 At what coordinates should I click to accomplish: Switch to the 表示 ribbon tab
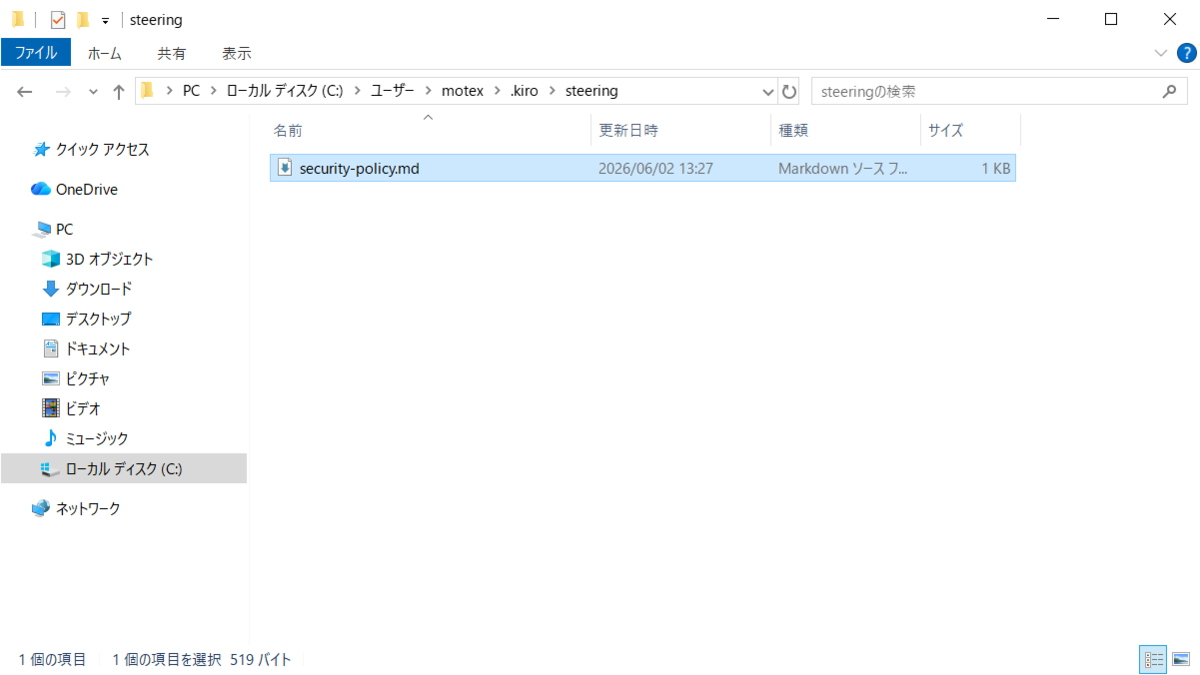pyautogui.click(x=237, y=53)
